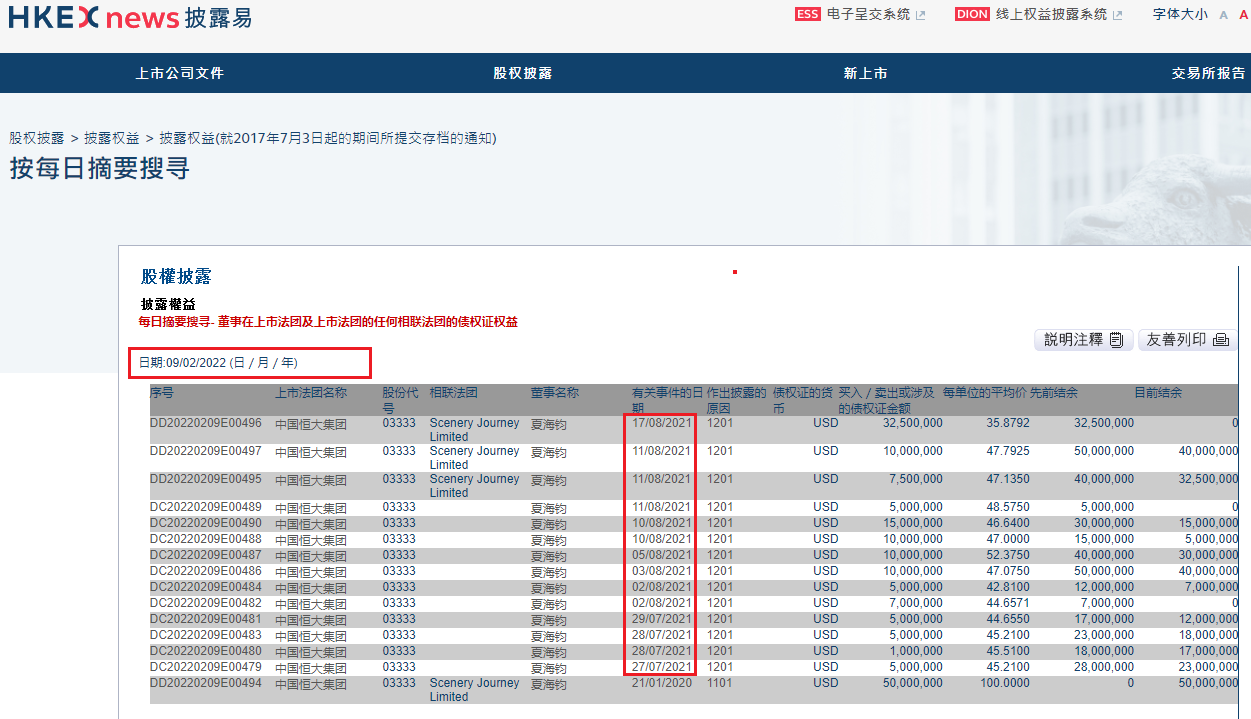Click the 每单位的平均价 column header

click(984, 393)
